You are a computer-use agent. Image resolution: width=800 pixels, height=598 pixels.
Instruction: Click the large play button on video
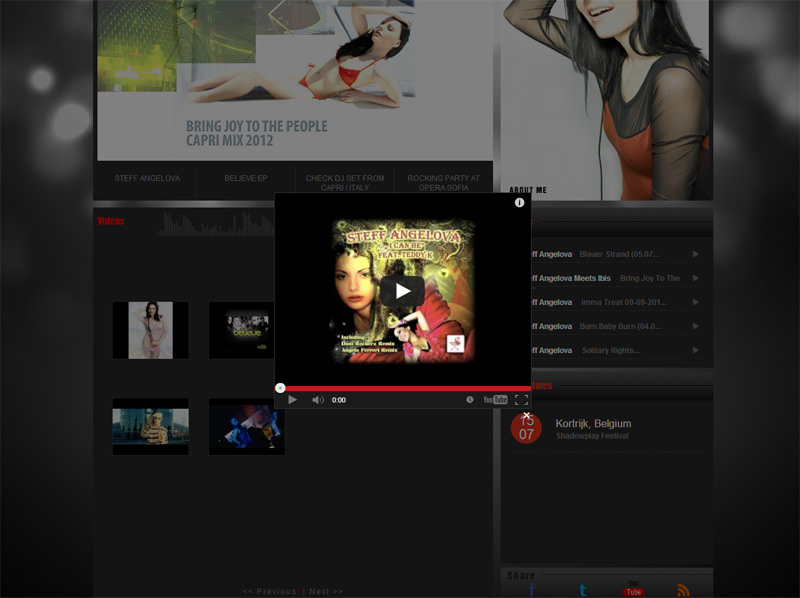tap(402, 291)
